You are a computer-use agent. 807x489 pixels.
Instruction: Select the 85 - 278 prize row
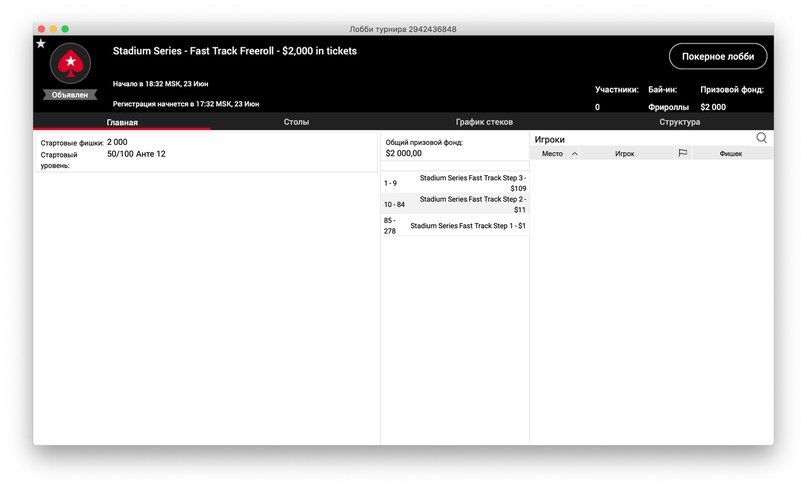455,226
